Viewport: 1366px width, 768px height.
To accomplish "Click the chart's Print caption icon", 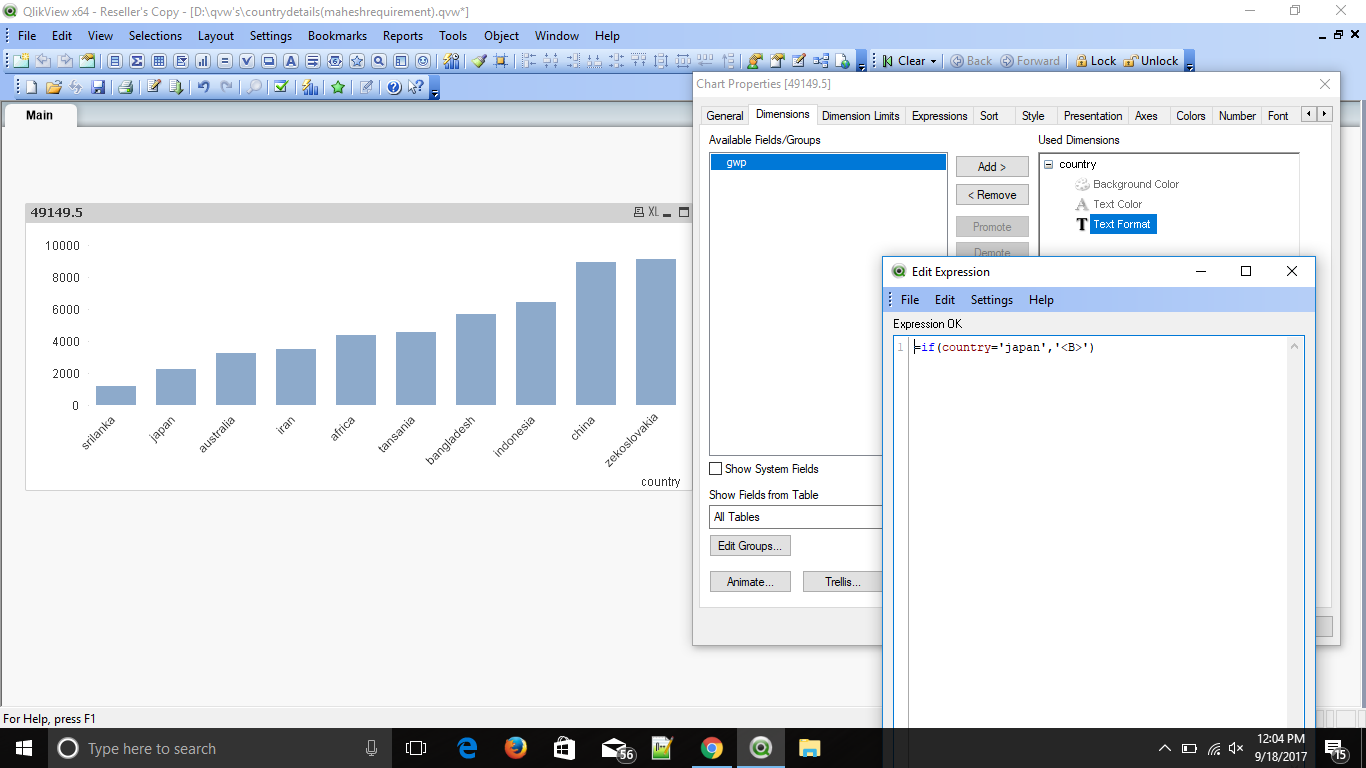I will 639,212.
